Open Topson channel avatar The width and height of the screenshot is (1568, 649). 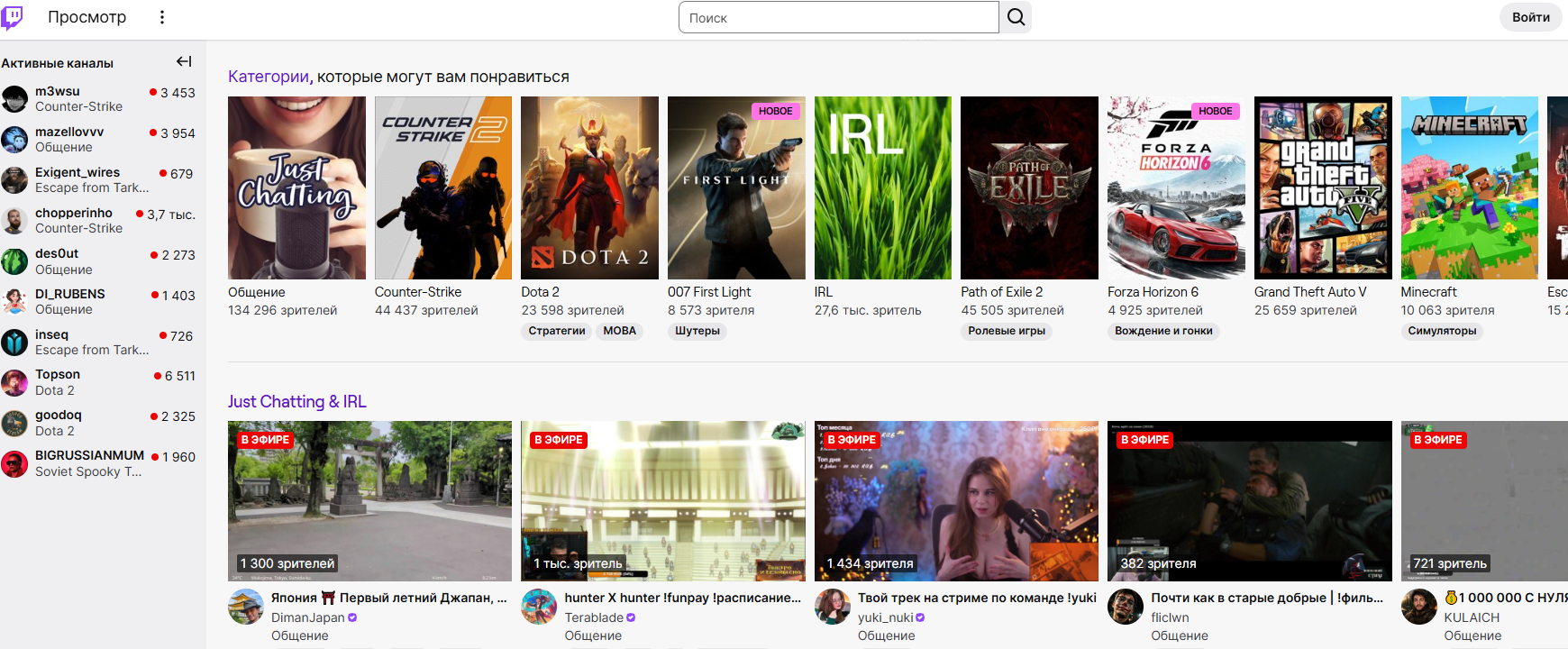pos(14,382)
